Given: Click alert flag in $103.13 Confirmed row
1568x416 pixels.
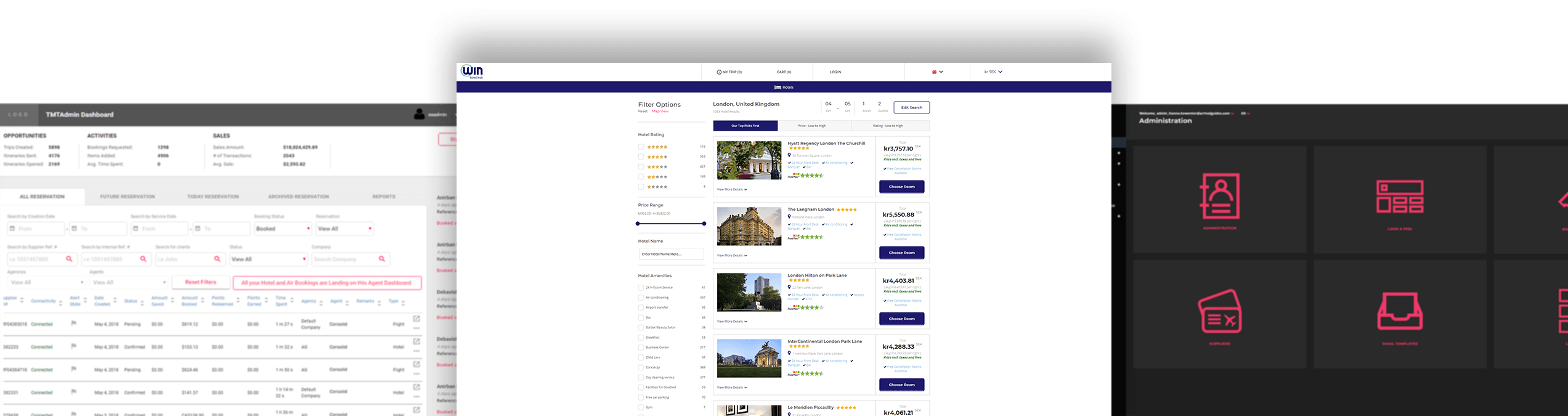Looking at the screenshot, I should 73,346.
